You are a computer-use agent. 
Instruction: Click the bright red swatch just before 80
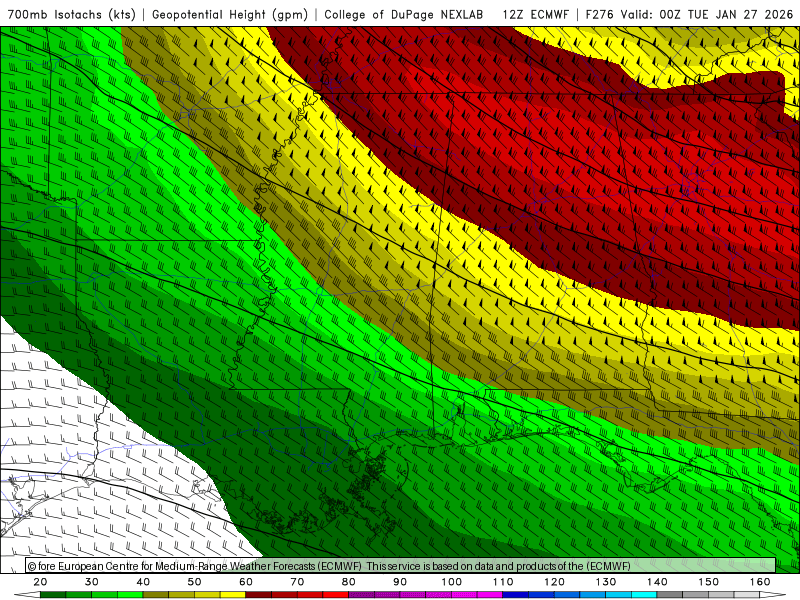click(x=335, y=595)
